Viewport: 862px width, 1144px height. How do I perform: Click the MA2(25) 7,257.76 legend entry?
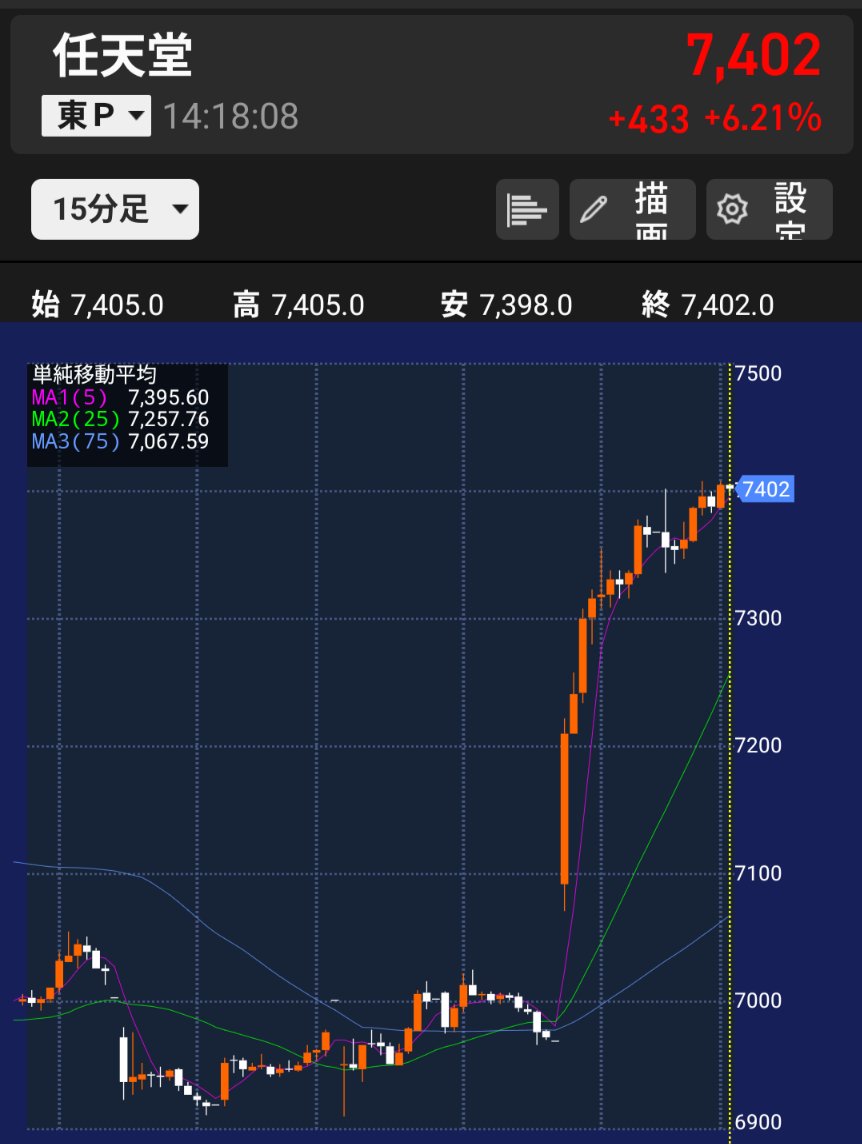pyautogui.click(x=120, y=420)
